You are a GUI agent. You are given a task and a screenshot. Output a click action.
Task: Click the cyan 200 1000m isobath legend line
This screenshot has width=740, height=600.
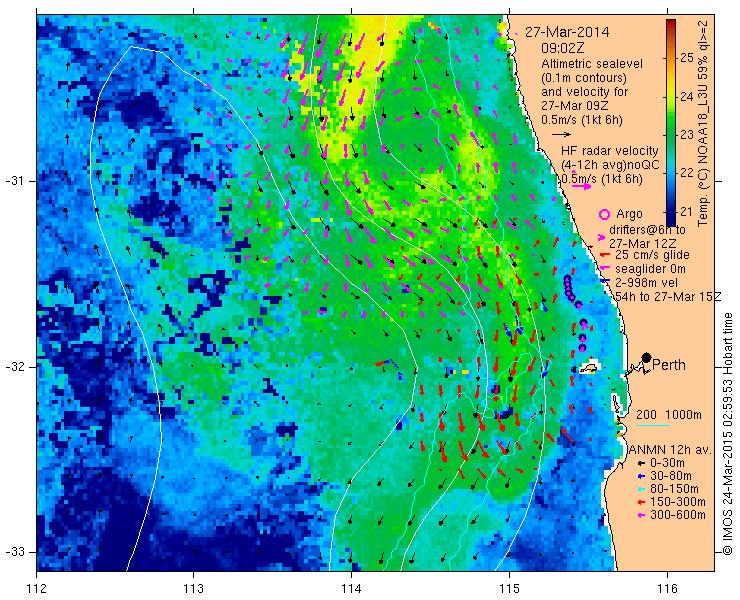(x=653, y=426)
